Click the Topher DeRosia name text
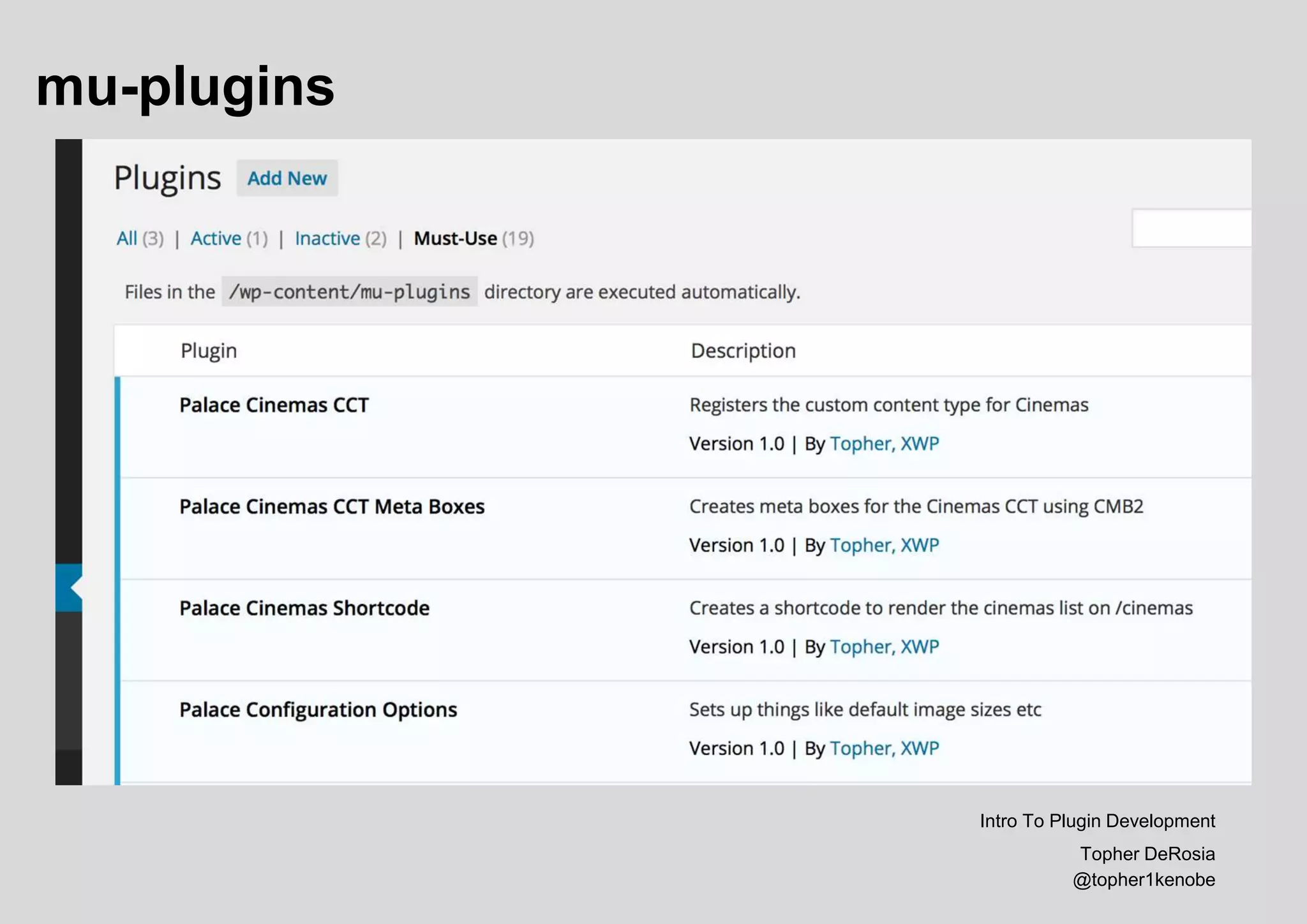 1147,854
